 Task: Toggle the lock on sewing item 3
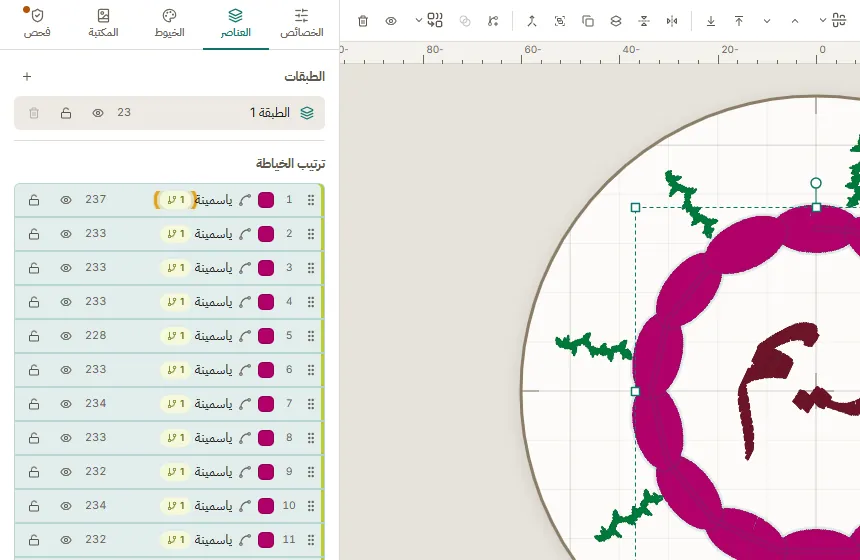[34, 268]
